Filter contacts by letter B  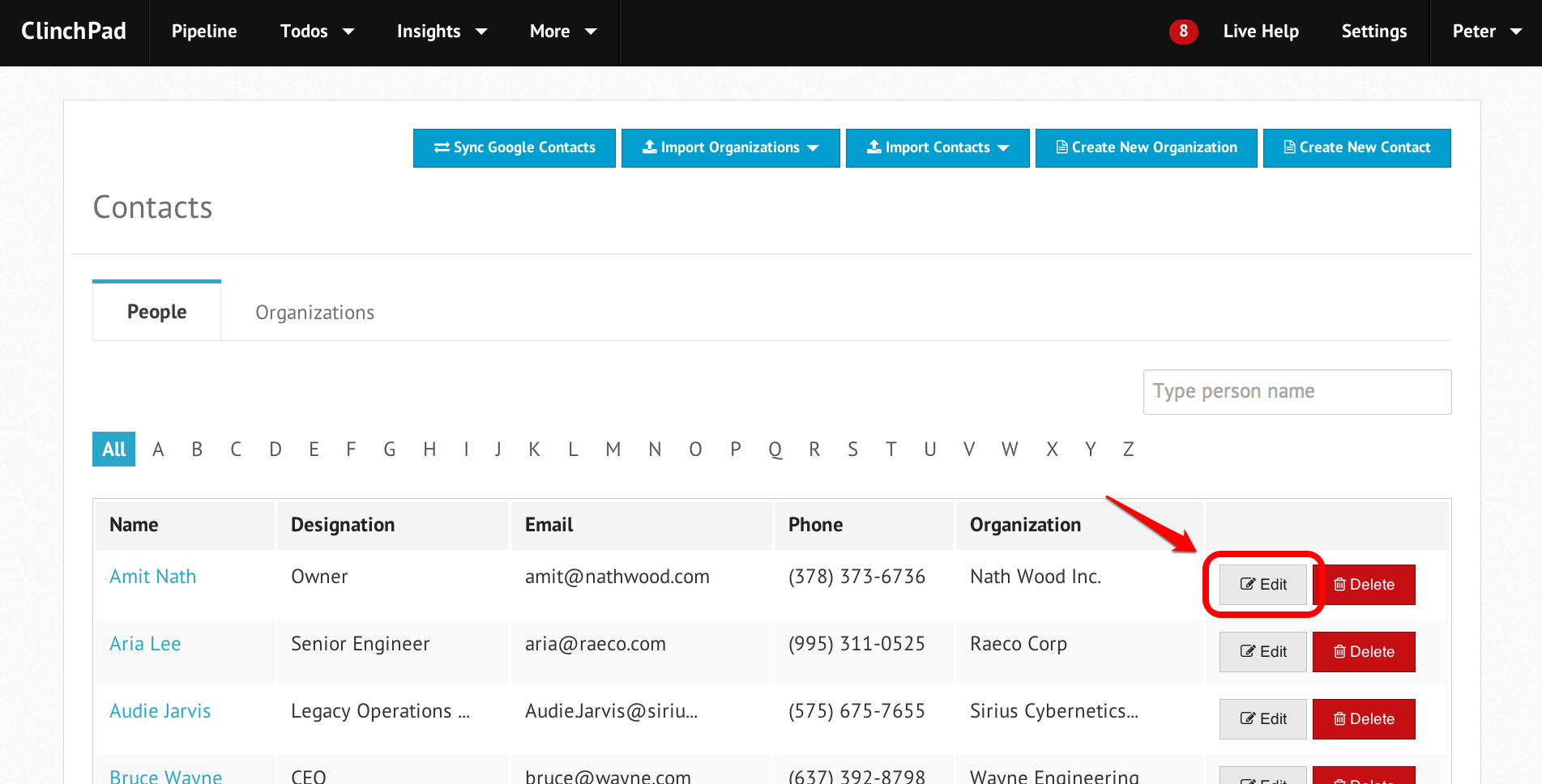(x=197, y=450)
